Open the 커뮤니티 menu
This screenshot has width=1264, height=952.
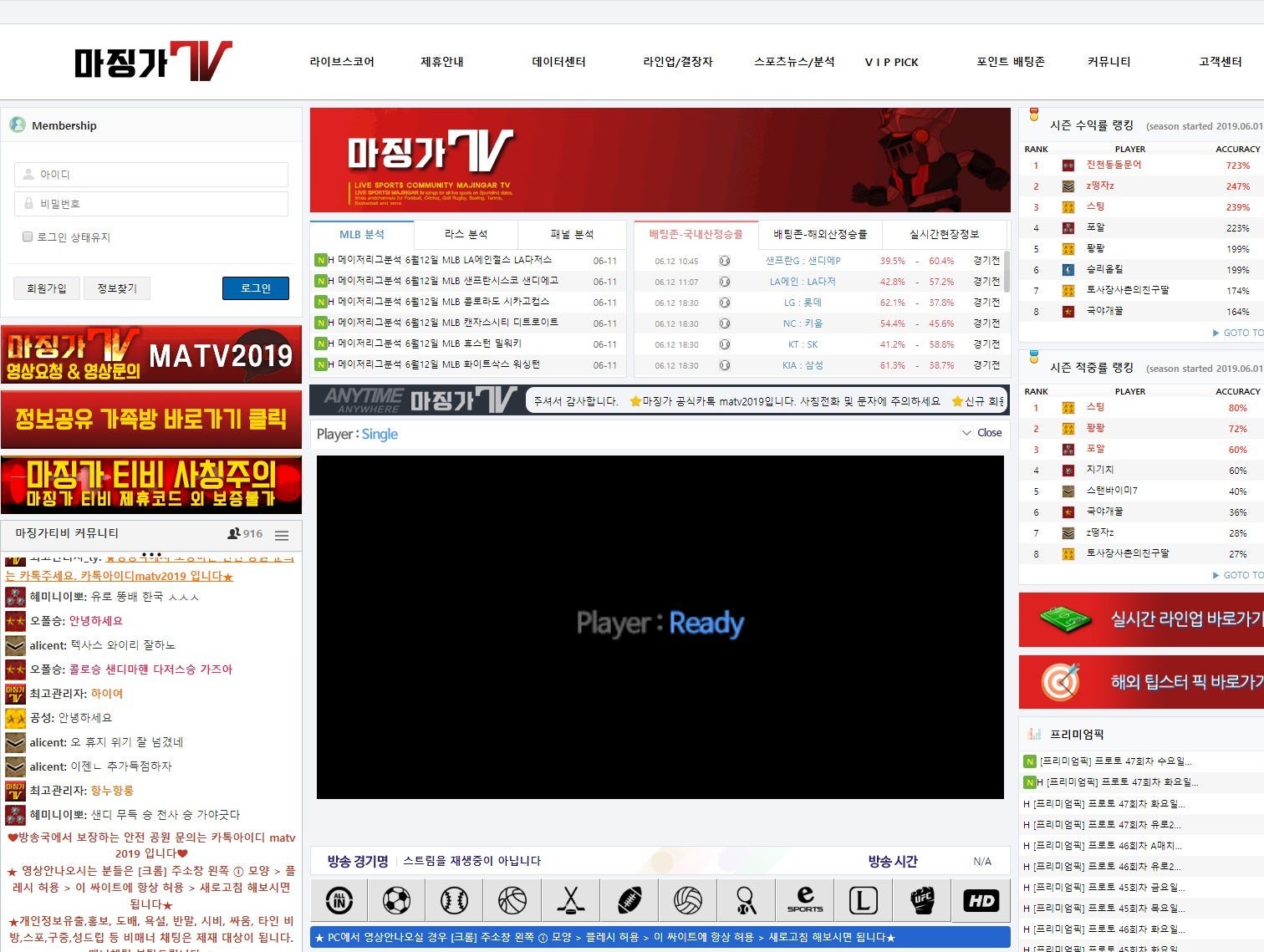click(1109, 62)
